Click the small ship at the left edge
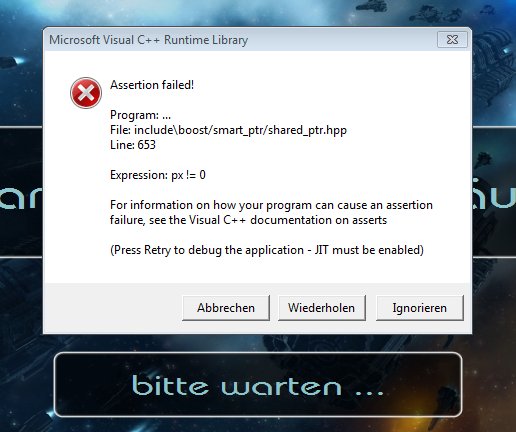 (12, 62)
